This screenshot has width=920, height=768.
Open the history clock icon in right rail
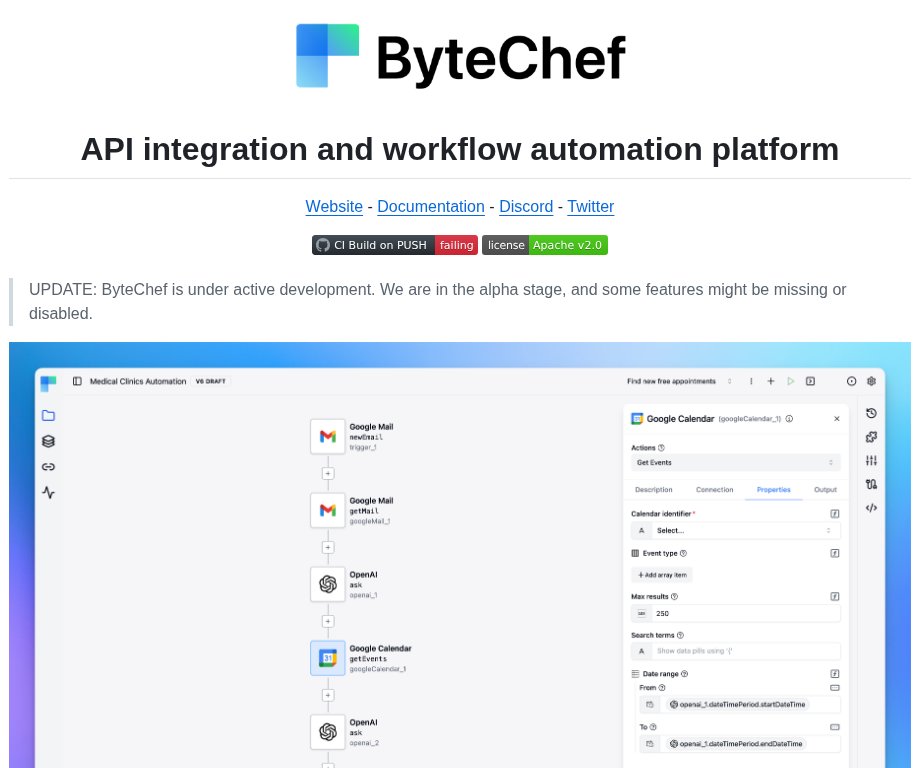click(x=871, y=413)
